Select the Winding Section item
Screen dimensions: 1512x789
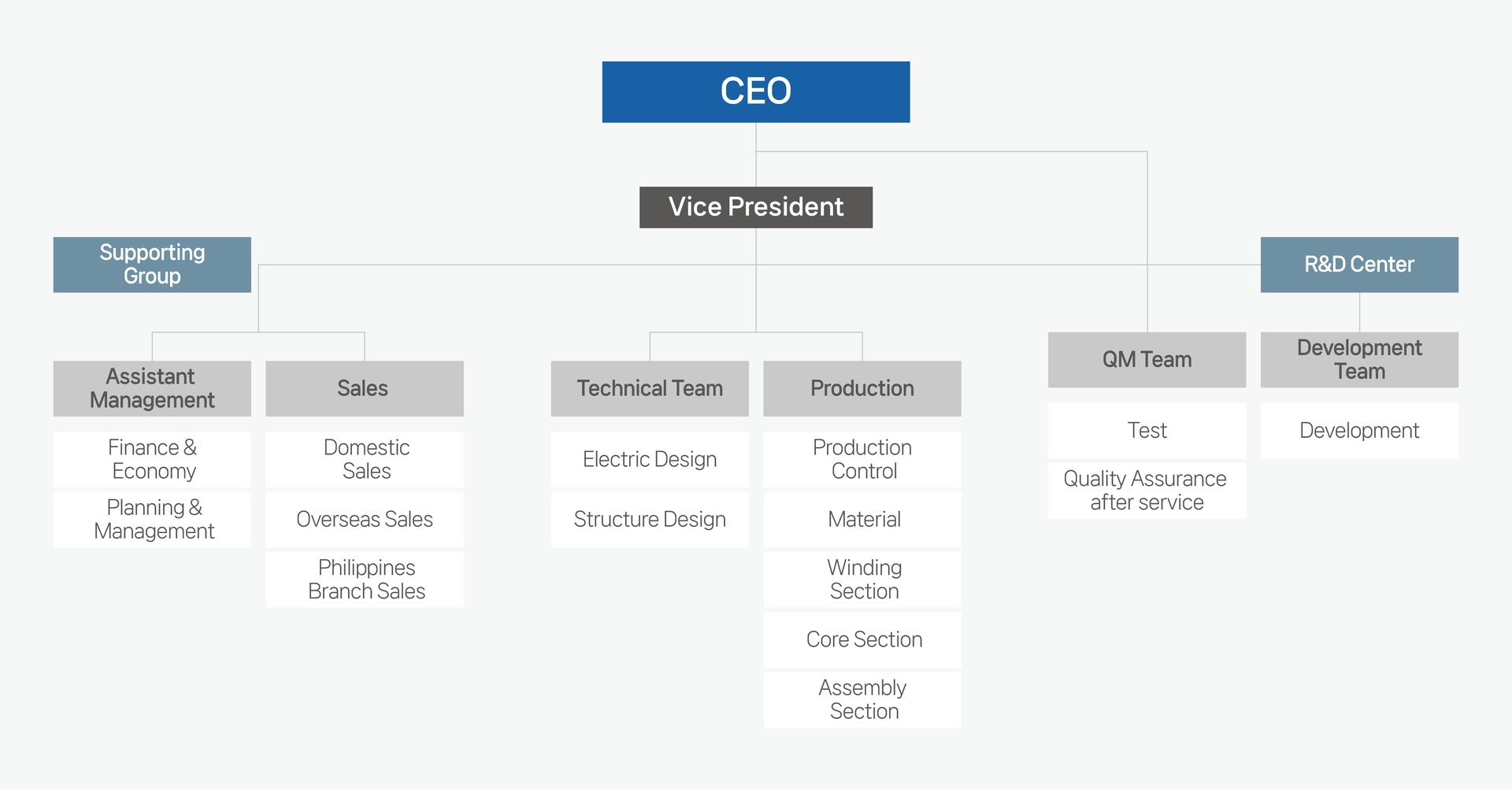(862, 580)
